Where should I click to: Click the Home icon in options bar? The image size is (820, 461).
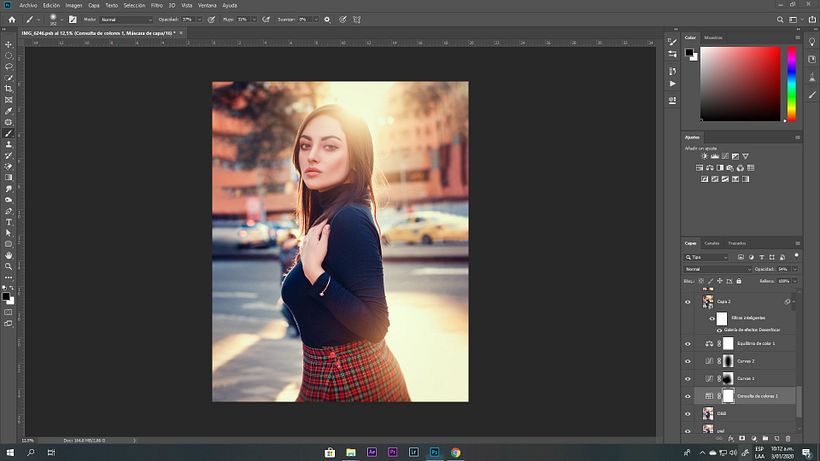coord(12,19)
